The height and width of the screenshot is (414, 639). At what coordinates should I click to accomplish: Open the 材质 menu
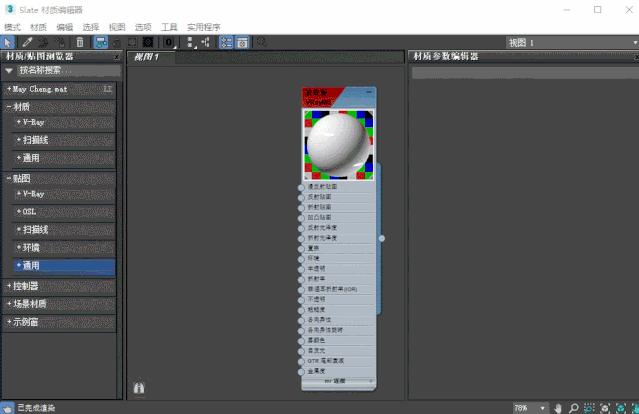[38, 27]
